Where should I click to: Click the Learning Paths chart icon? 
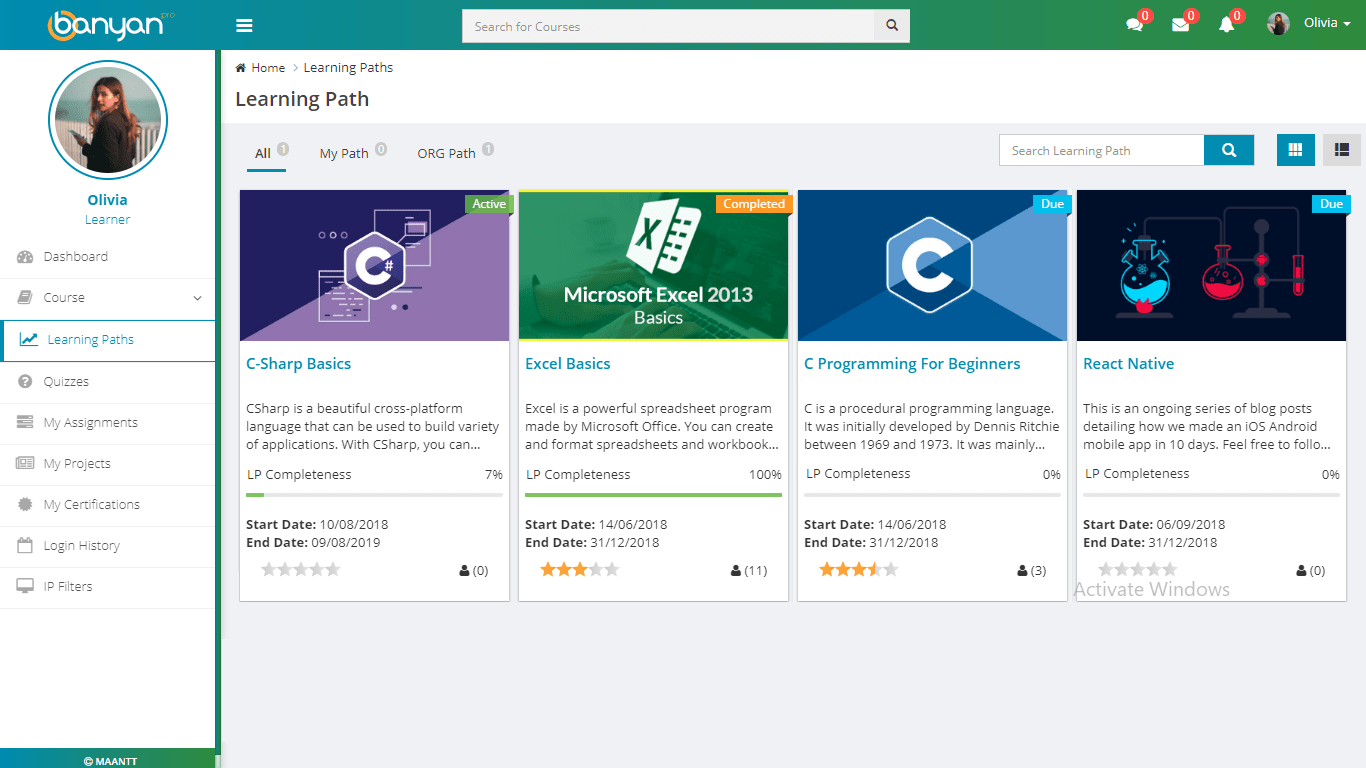[x=29, y=340]
